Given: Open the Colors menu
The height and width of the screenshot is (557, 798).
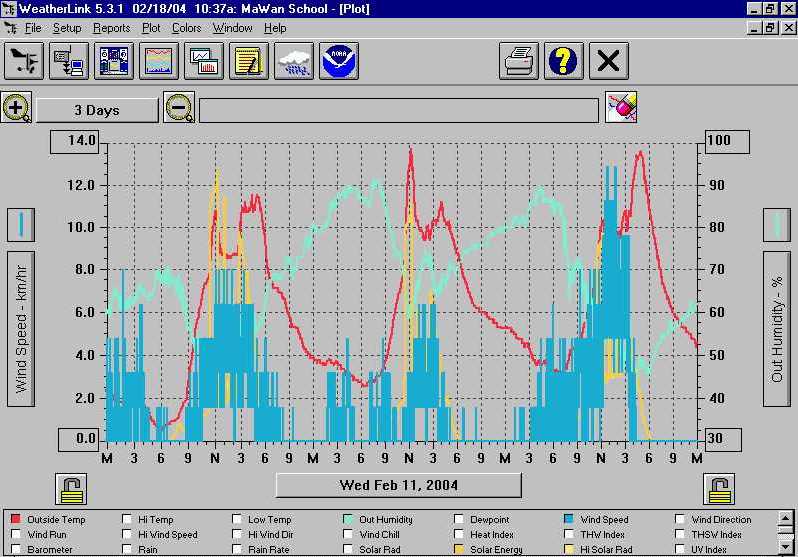Looking at the screenshot, I should [x=186, y=28].
